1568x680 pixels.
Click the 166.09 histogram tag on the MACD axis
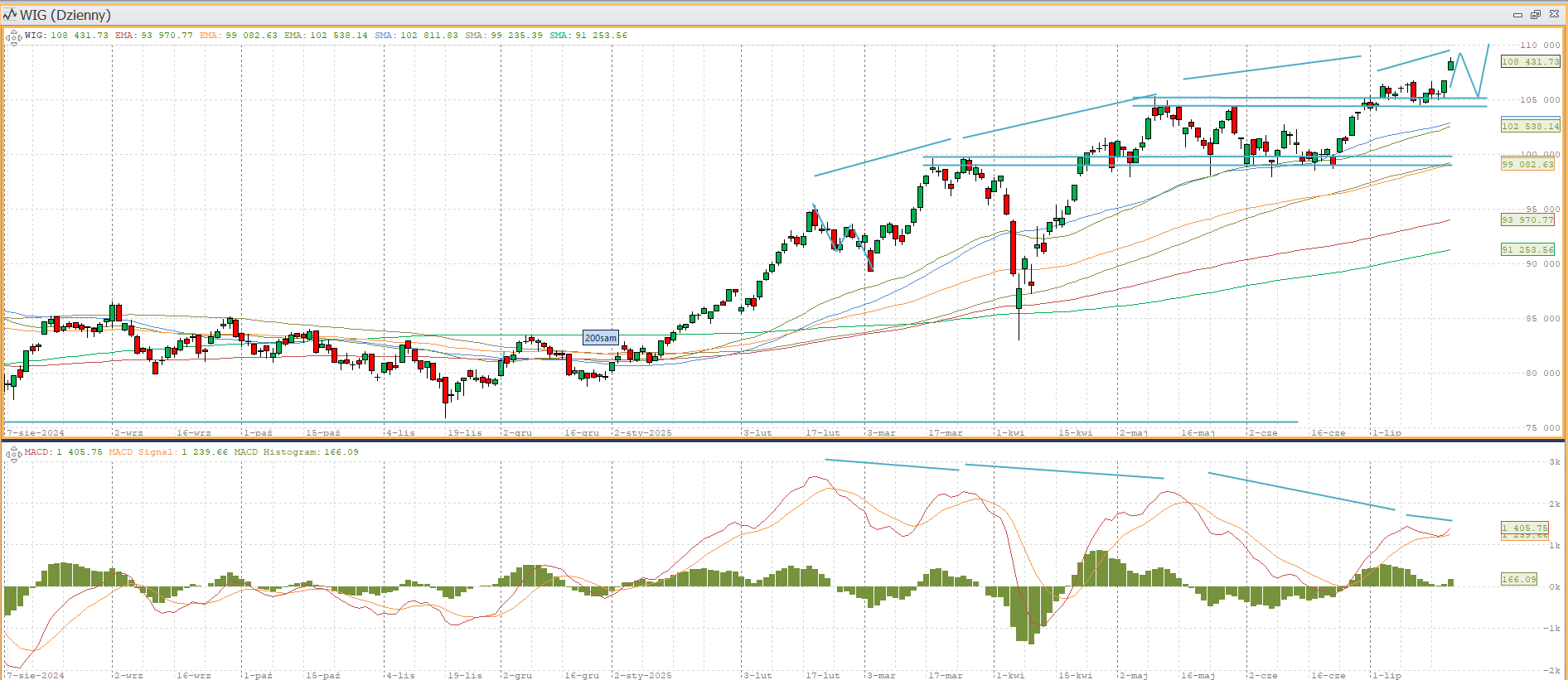tap(1518, 579)
